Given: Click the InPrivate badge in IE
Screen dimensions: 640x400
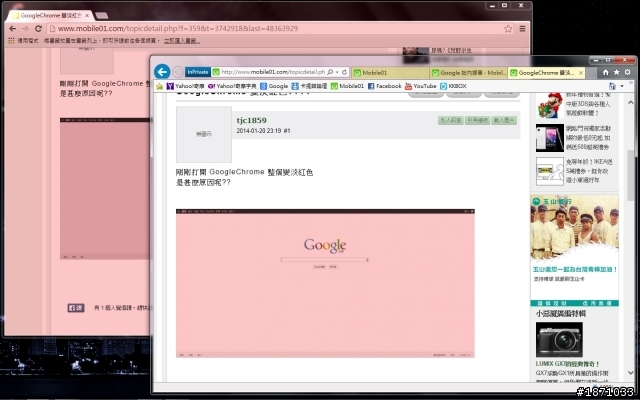Looking at the screenshot, I should pos(198,72).
